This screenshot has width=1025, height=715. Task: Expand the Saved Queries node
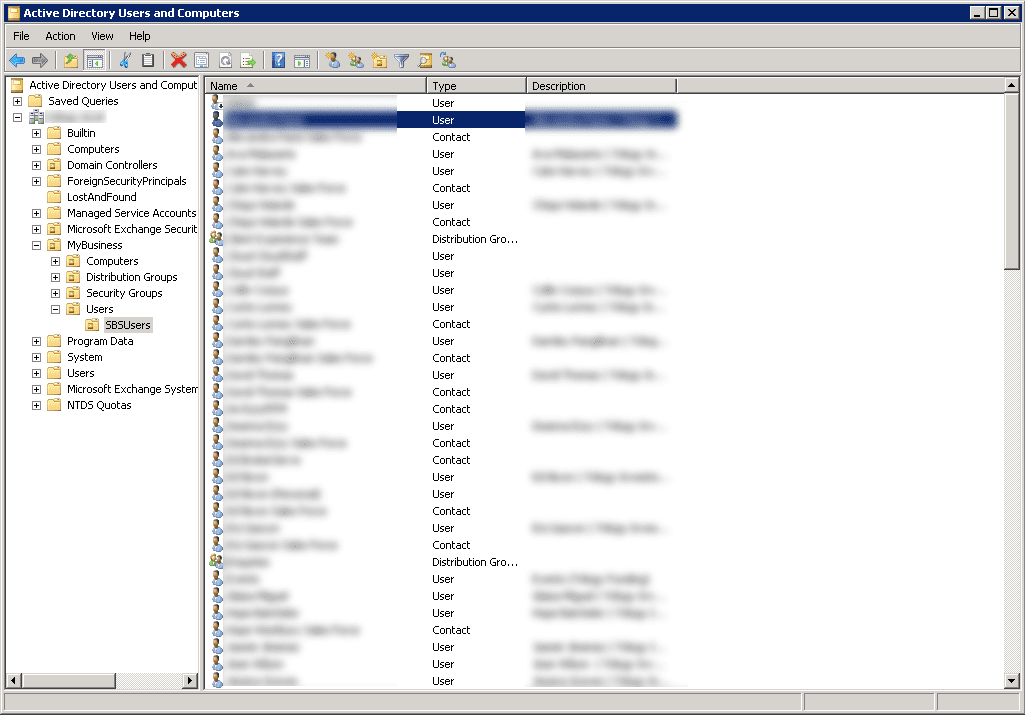(18, 101)
